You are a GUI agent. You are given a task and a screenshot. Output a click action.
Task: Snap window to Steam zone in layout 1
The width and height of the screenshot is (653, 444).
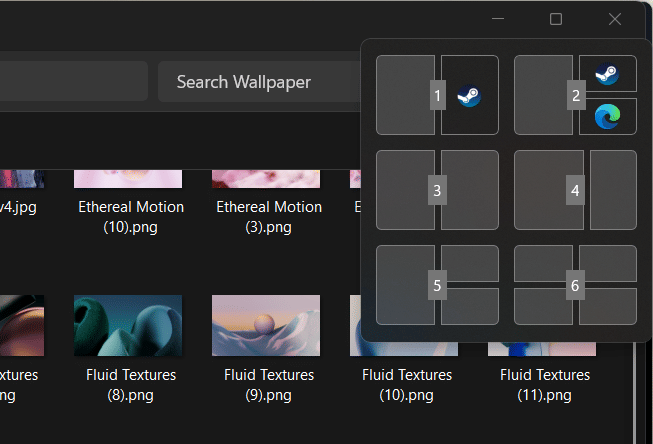tap(470, 95)
